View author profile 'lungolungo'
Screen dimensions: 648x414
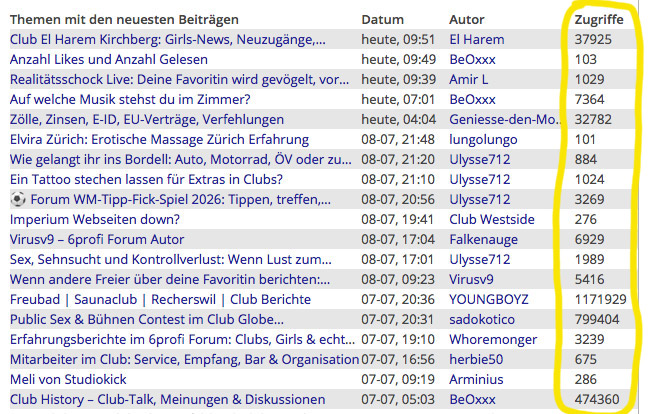pos(484,140)
